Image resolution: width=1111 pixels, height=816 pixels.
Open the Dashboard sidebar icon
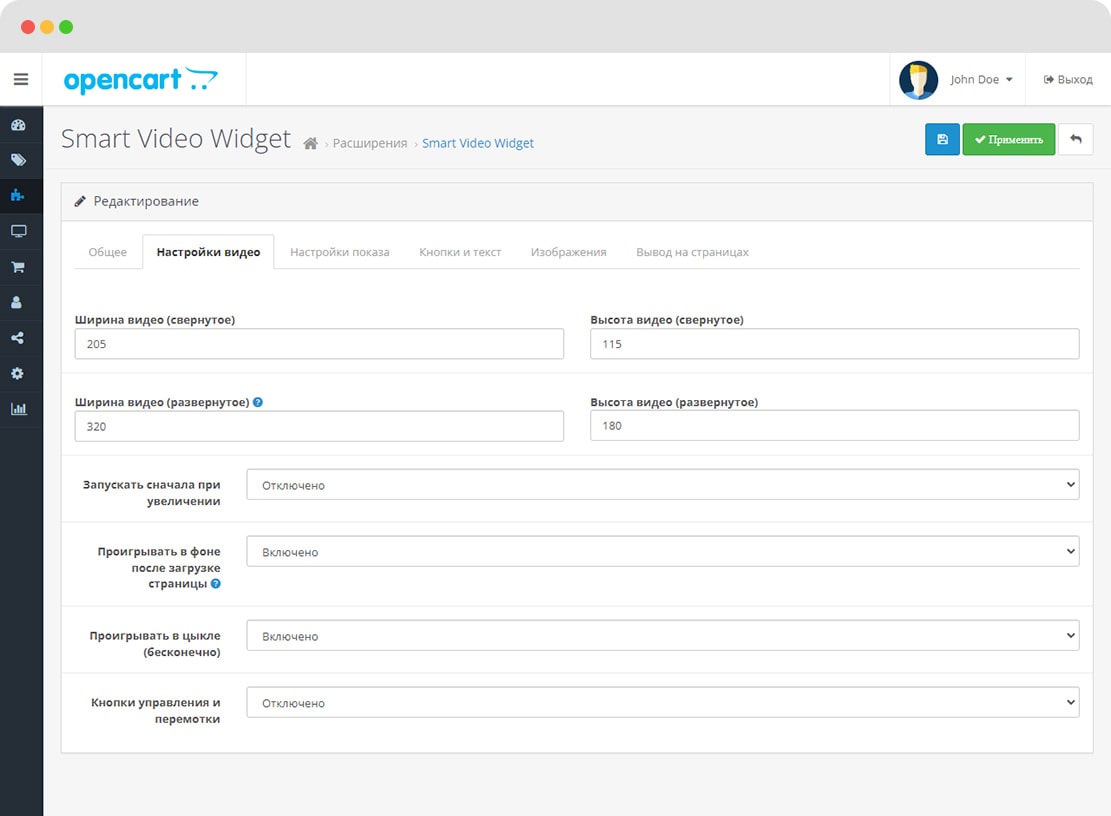click(18, 125)
